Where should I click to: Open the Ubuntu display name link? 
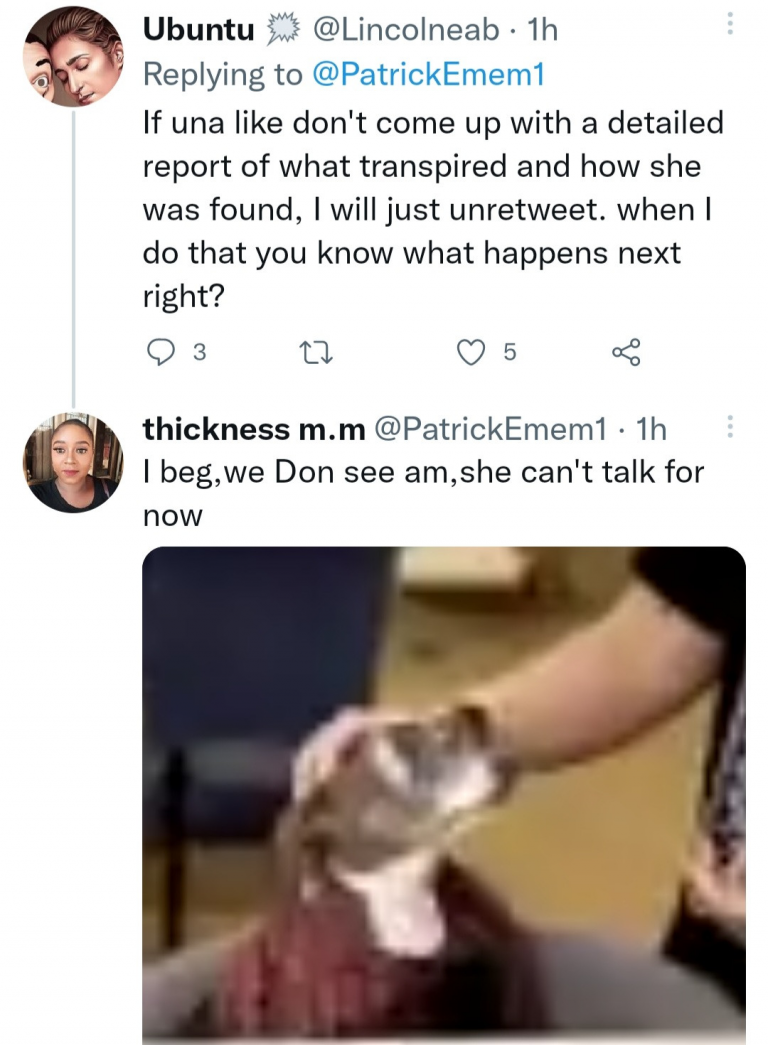click(199, 31)
